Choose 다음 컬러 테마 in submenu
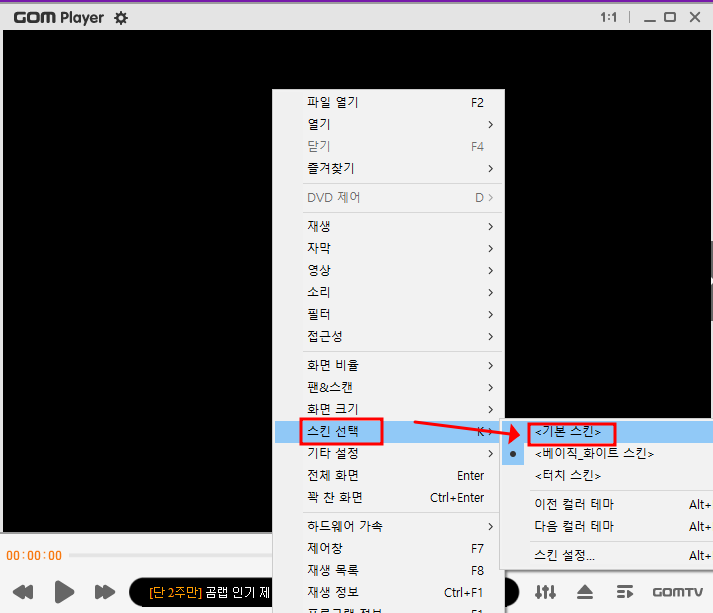Screen dimensions: 713x613 608,526
